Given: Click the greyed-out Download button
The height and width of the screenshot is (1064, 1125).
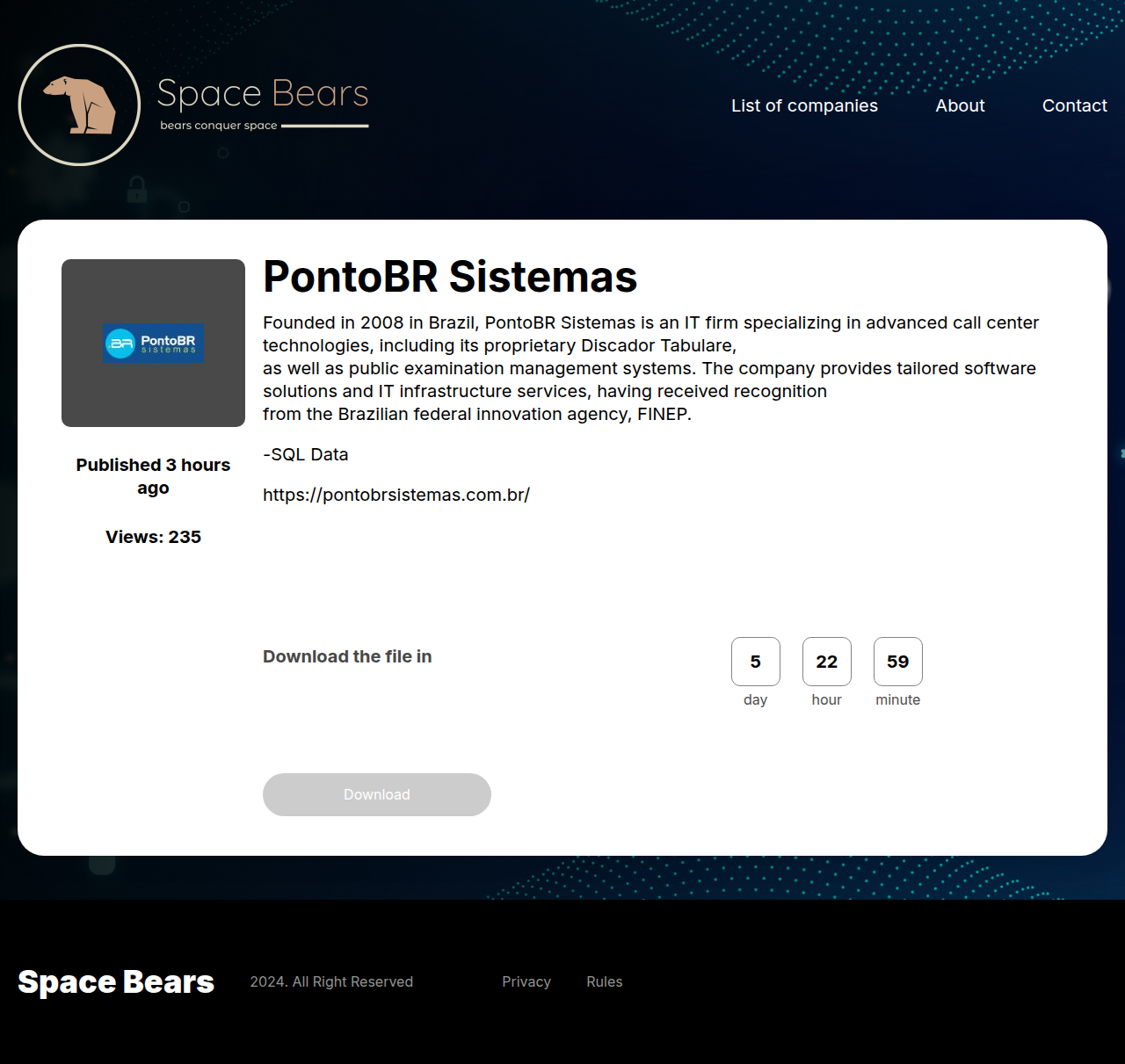Looking at the screenshot, I should 376,794.
